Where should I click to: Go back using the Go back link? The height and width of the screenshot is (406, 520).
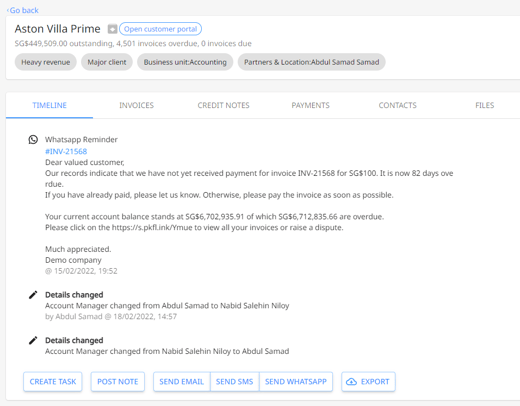point(23,10)
